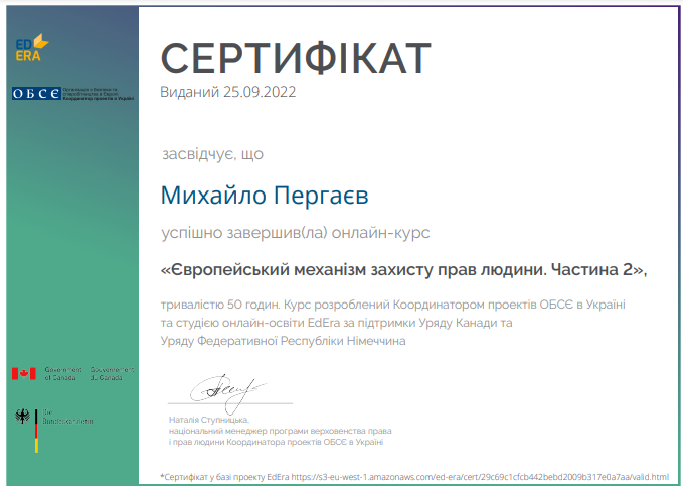
Task: Click the certificate validation URL
Action: click(480, 477)
